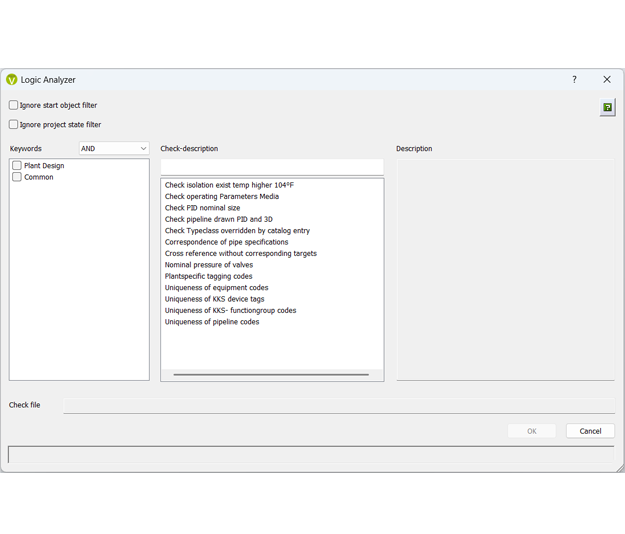Enable Ignore start object filter
This screenshot has width=625, height=534.
click(14, 105)
